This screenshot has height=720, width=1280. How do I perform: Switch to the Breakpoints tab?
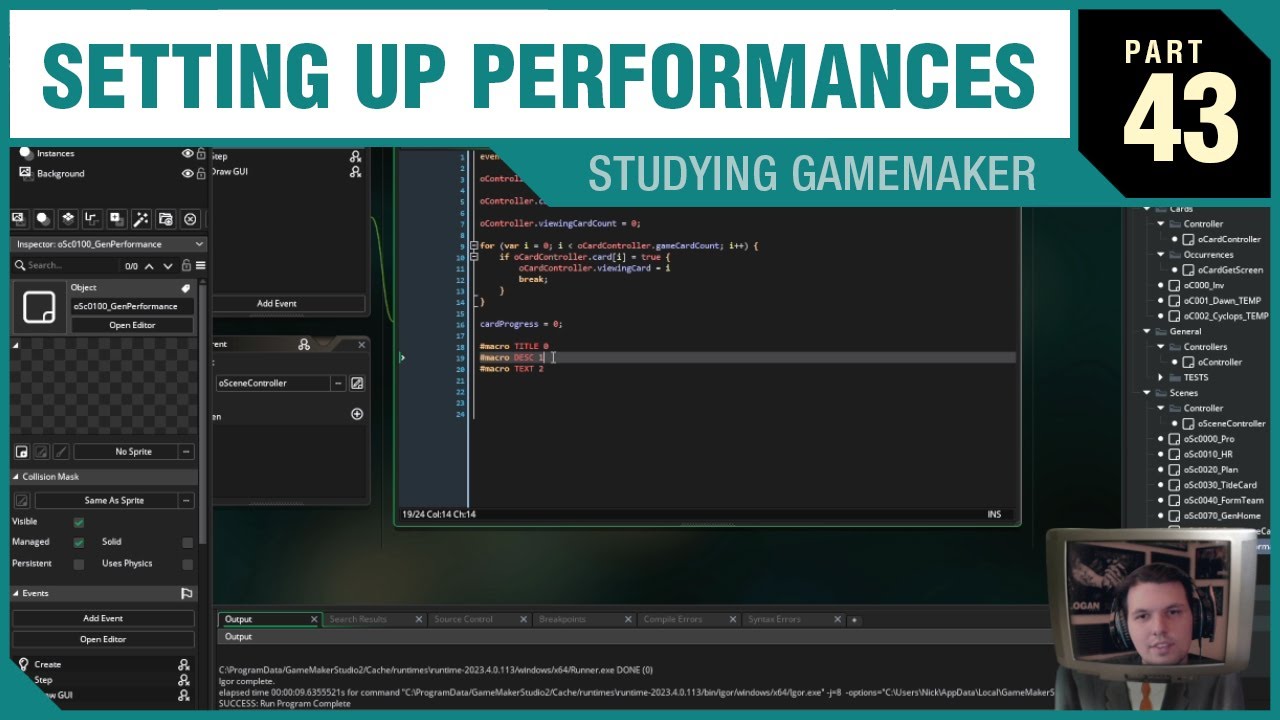[562, 619]
